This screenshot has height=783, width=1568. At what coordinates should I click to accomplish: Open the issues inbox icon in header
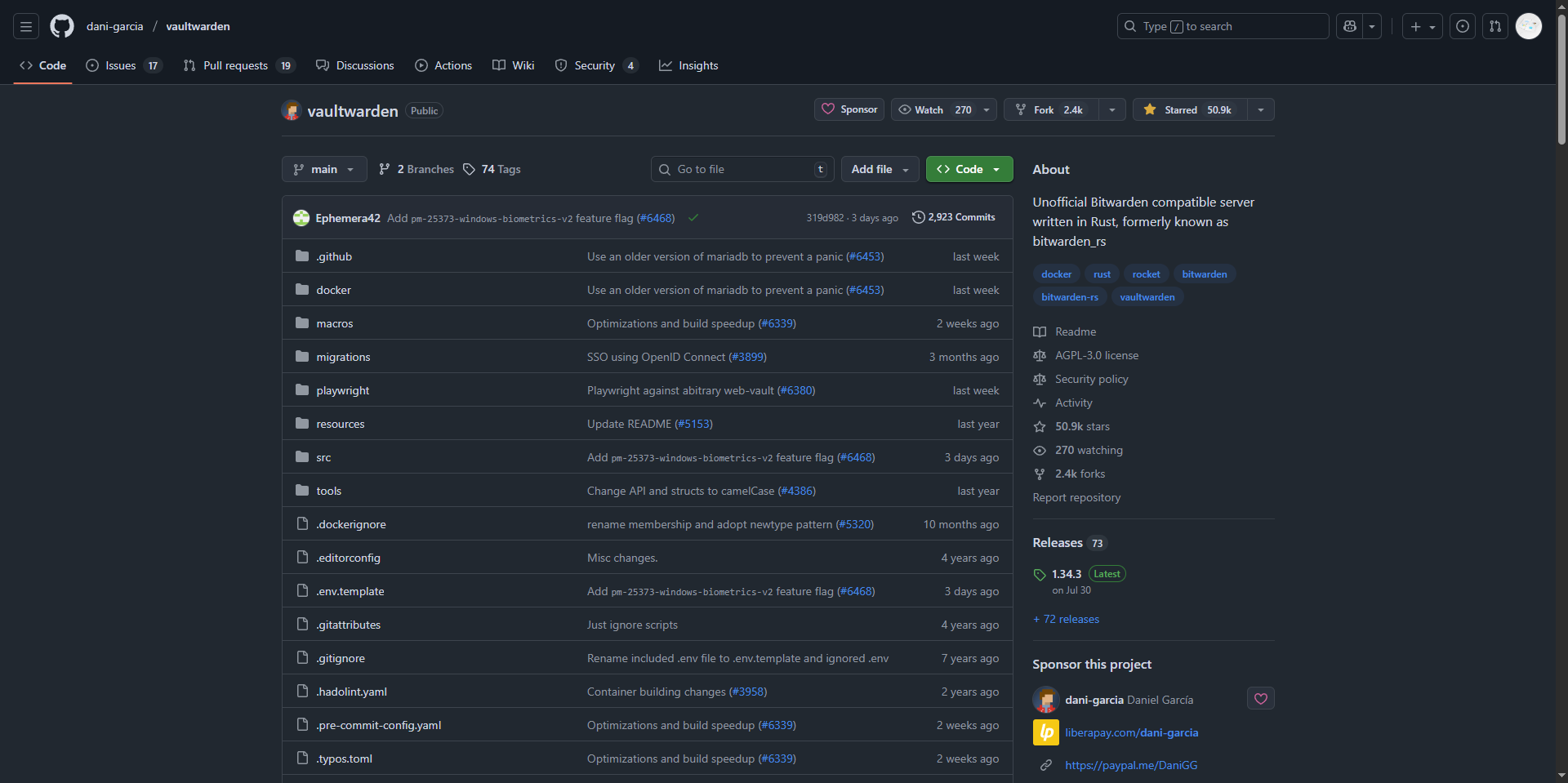tap(1463, 26)
